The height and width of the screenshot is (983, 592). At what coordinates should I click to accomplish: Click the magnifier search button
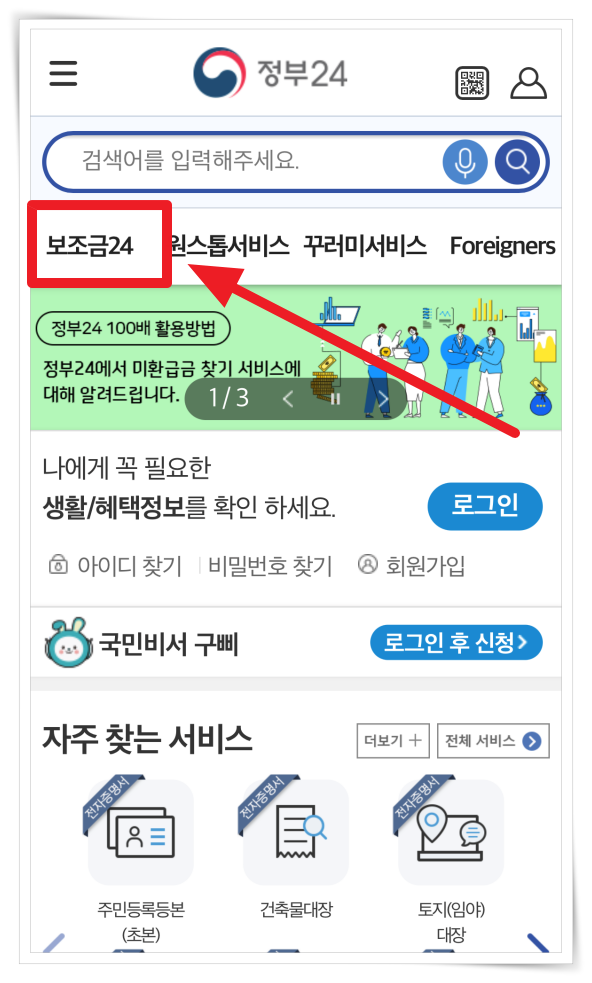[517, 162]
